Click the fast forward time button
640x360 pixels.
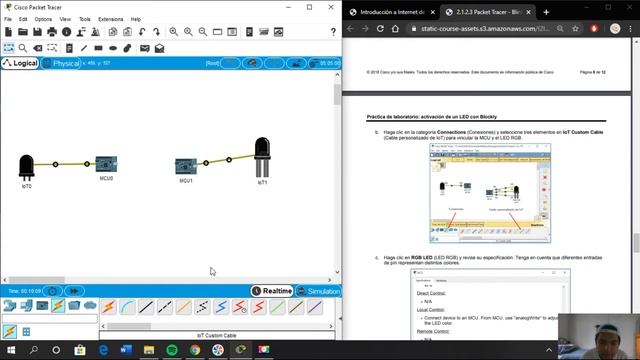[74, 291]
